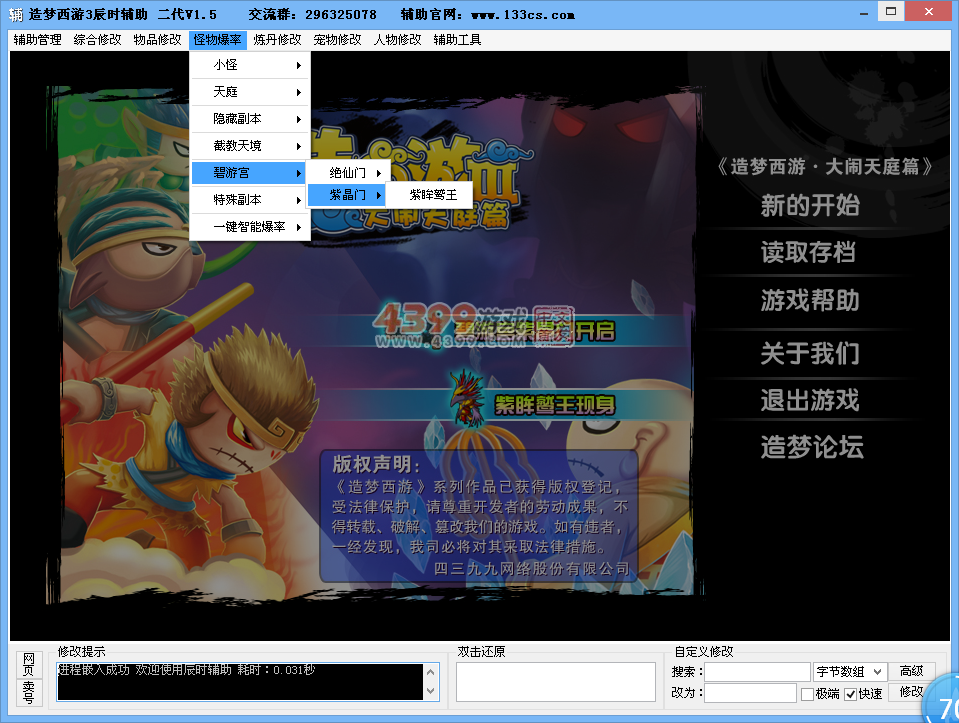Open the 怪物爆率 menu

(218, 40)
